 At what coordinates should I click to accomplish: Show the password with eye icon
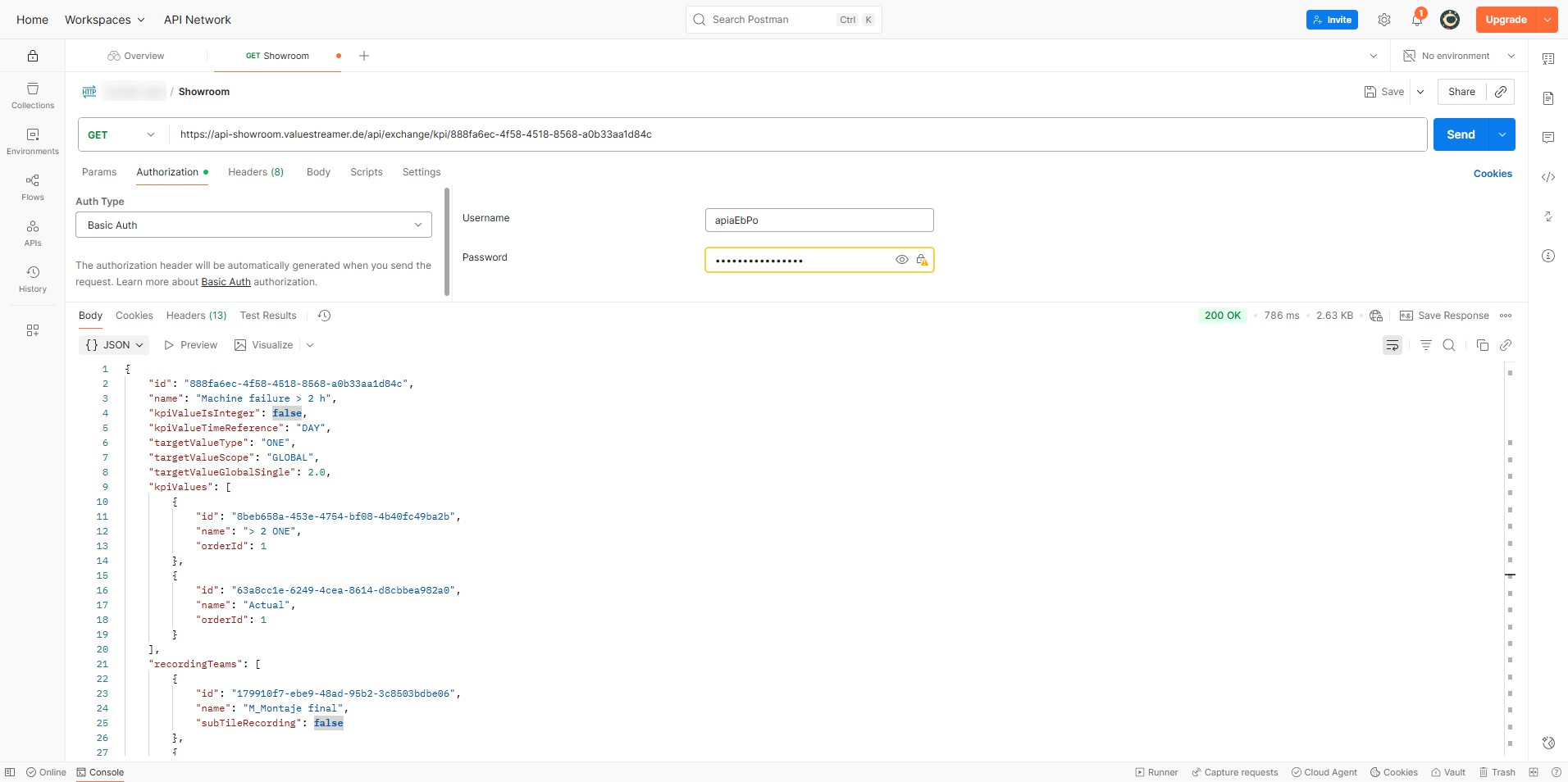(x=901, y=260)
